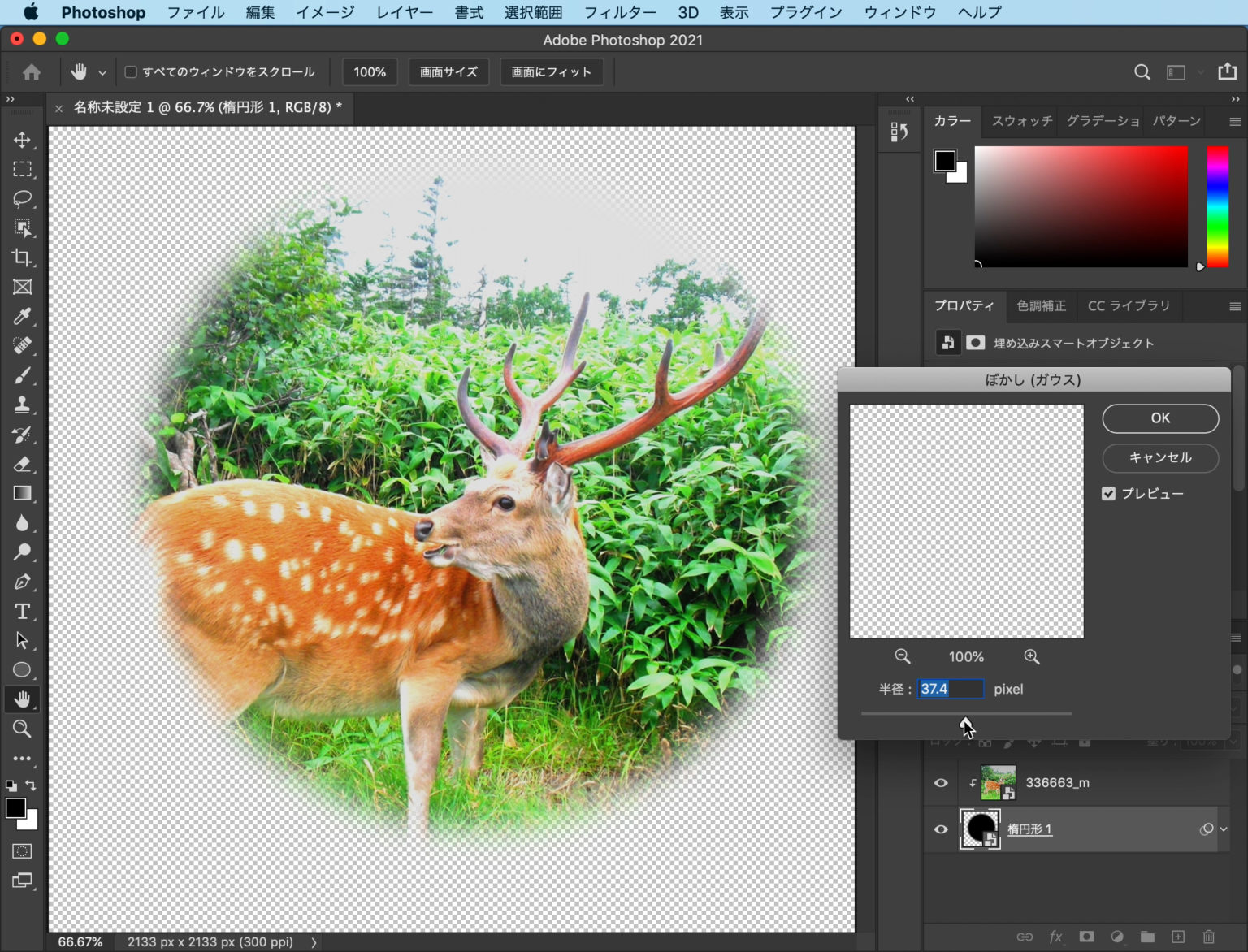The width and height of the screenshot is (1248, 952).
Task: Hide the 336663_m layer
Action: (x=941, y=783)
